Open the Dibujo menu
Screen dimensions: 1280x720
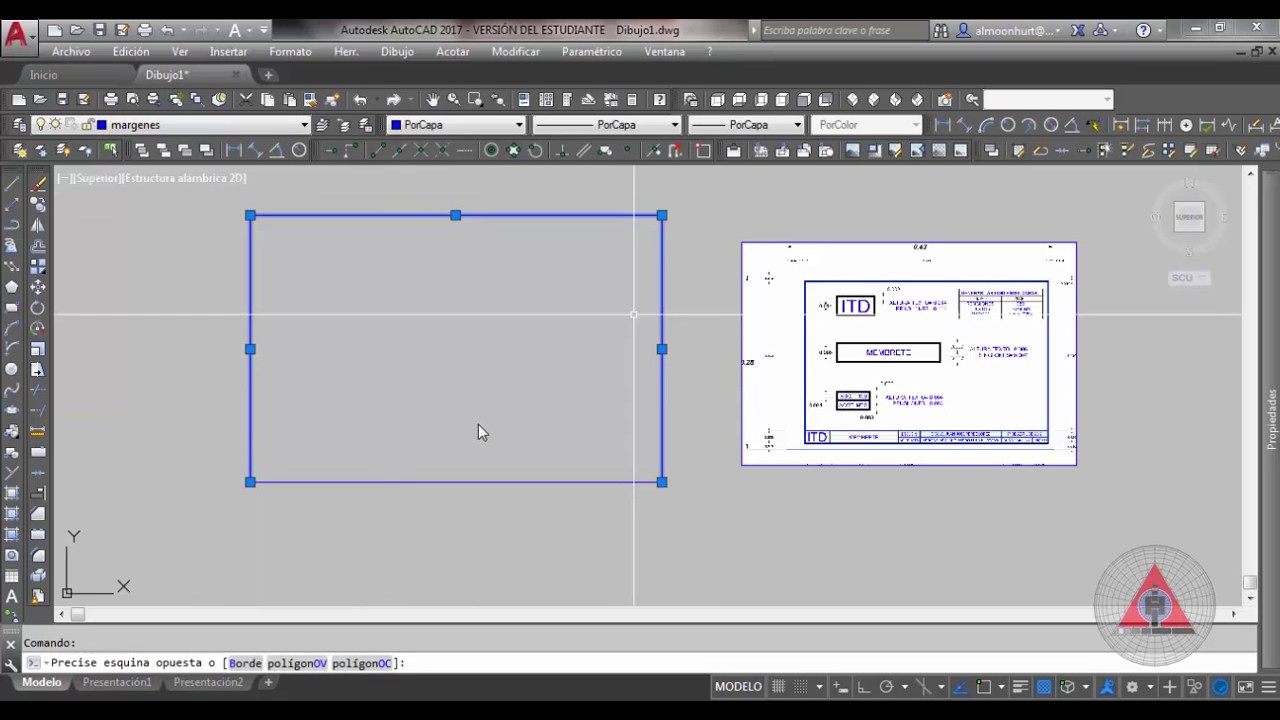[x=397, y=52]
